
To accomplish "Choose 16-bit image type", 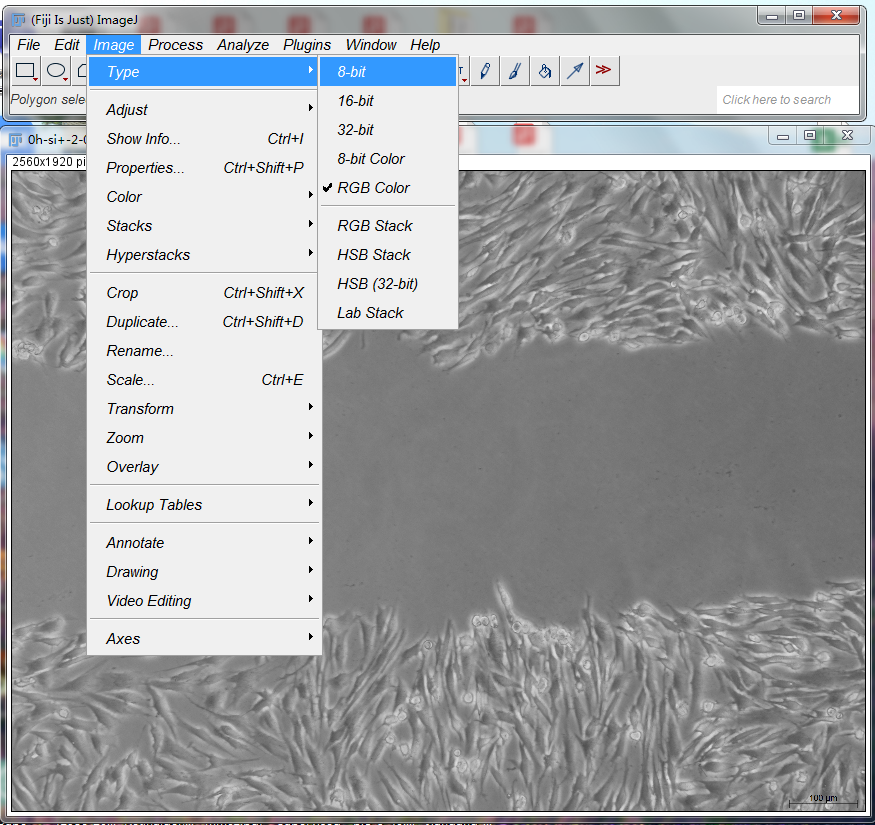I will 388,101.
